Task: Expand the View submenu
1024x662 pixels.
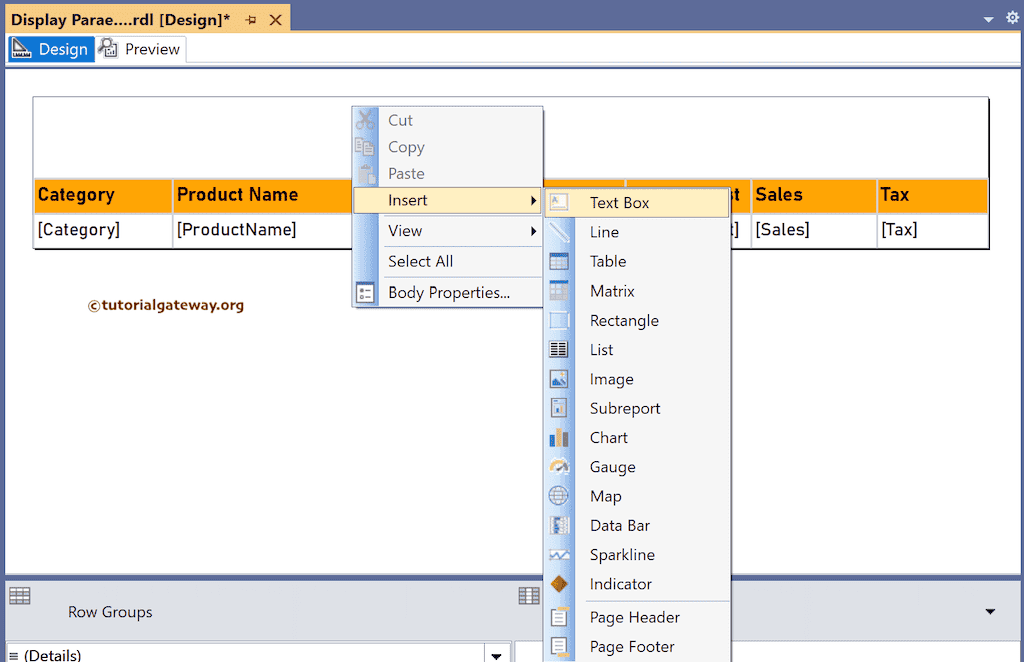Action: [x=404, y=230]
